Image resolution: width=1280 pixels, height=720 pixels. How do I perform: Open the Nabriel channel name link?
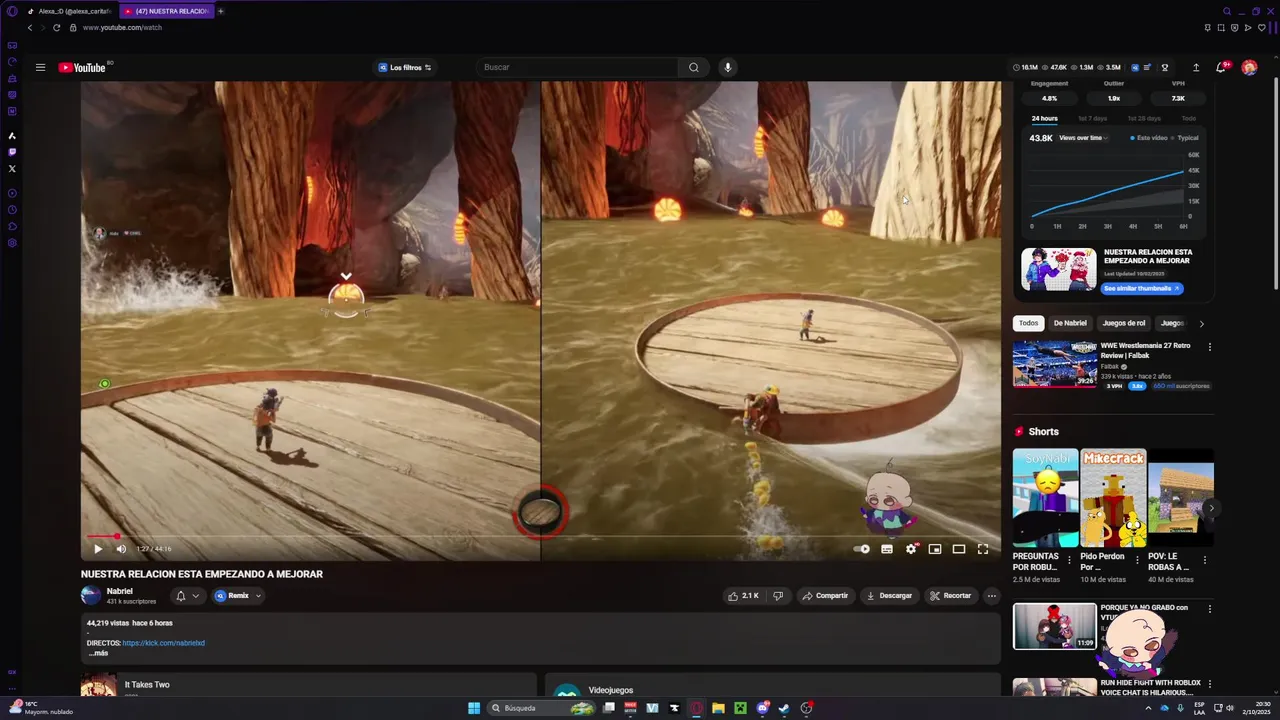(119, 591)
